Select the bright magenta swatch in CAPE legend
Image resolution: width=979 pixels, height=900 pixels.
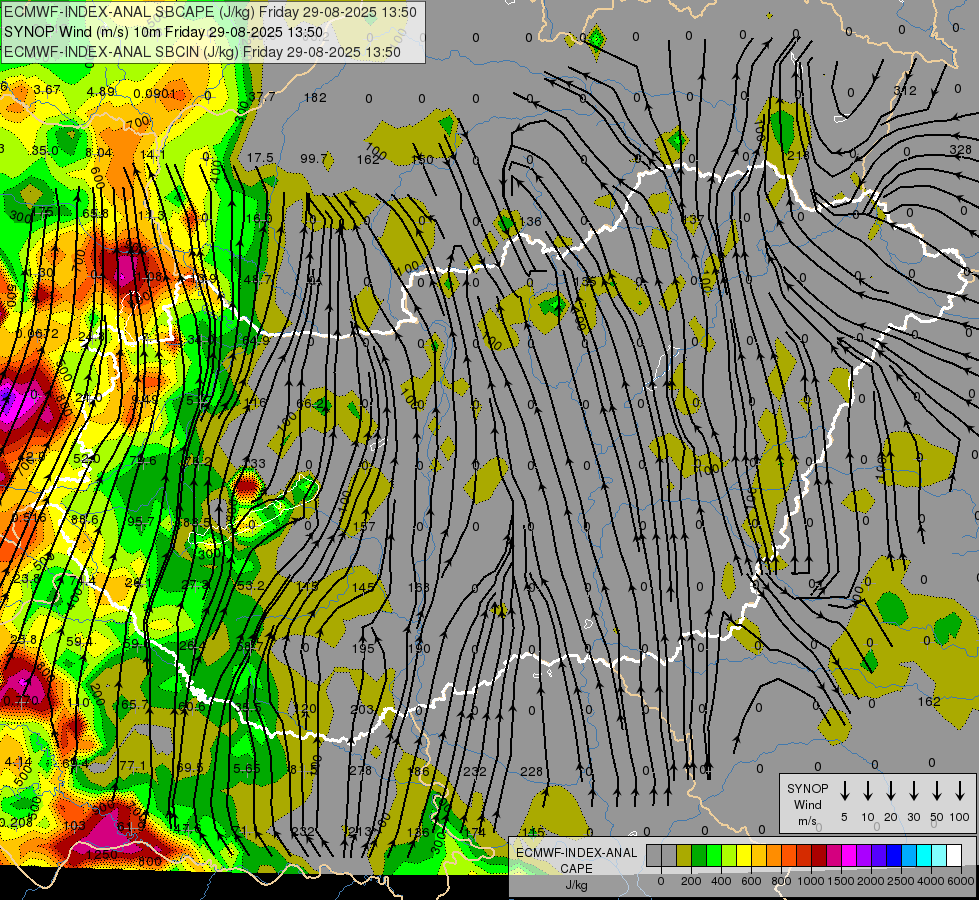pos(849,855)
